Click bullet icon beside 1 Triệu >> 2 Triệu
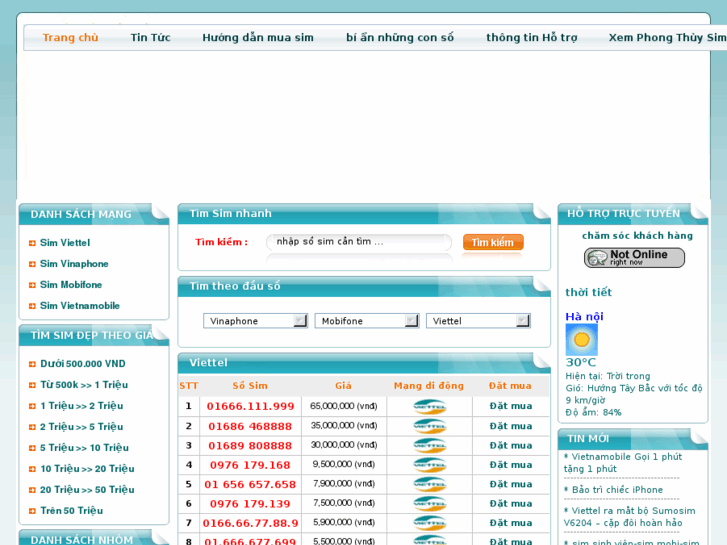Viewport: 727px width, 545px height. coord(32,406)
